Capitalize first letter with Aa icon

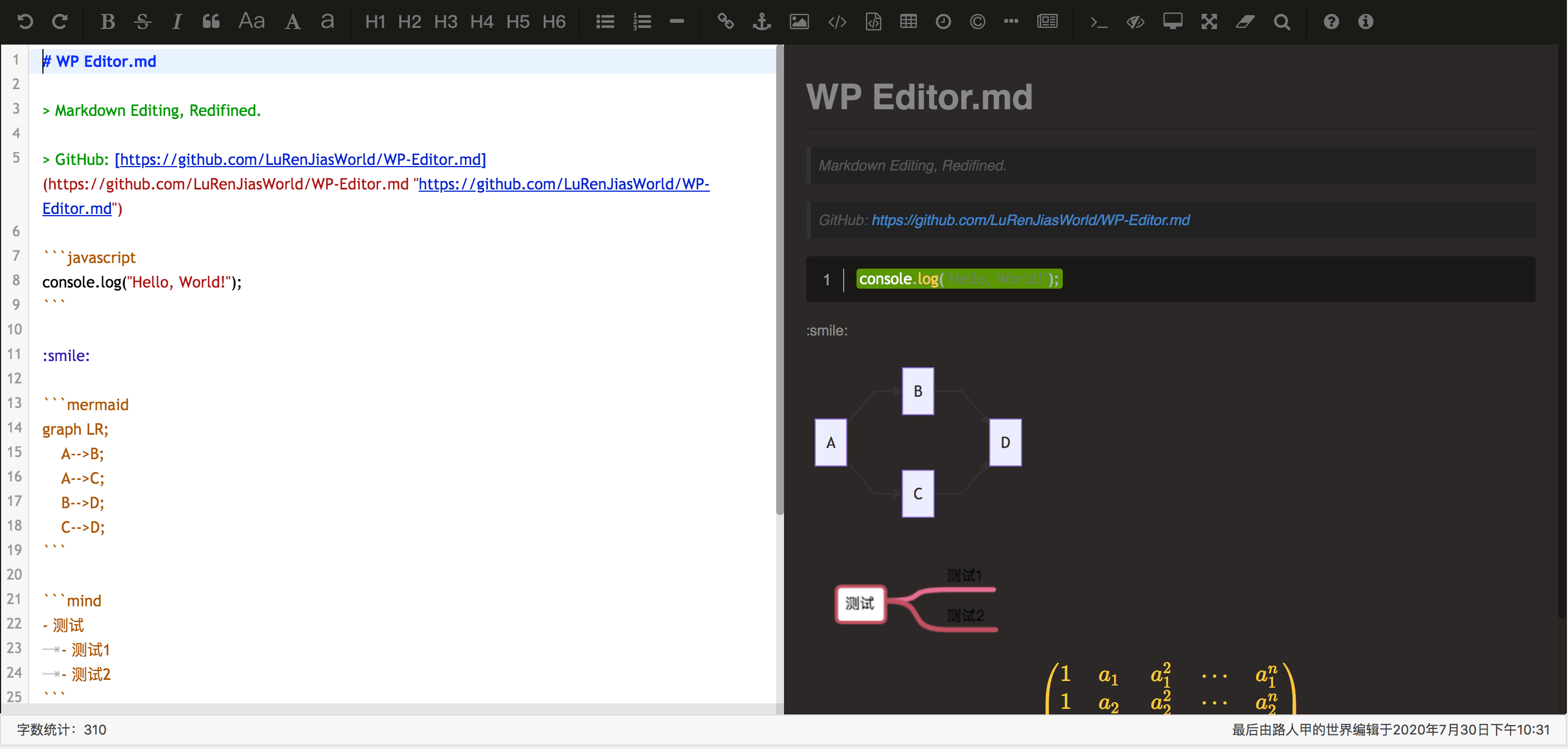pyautogui.click(x=251, y=22)
